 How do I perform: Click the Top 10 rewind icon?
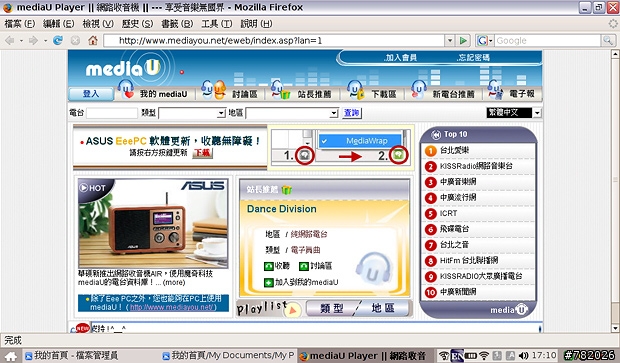pyautogui.click(x=436, y=135)
